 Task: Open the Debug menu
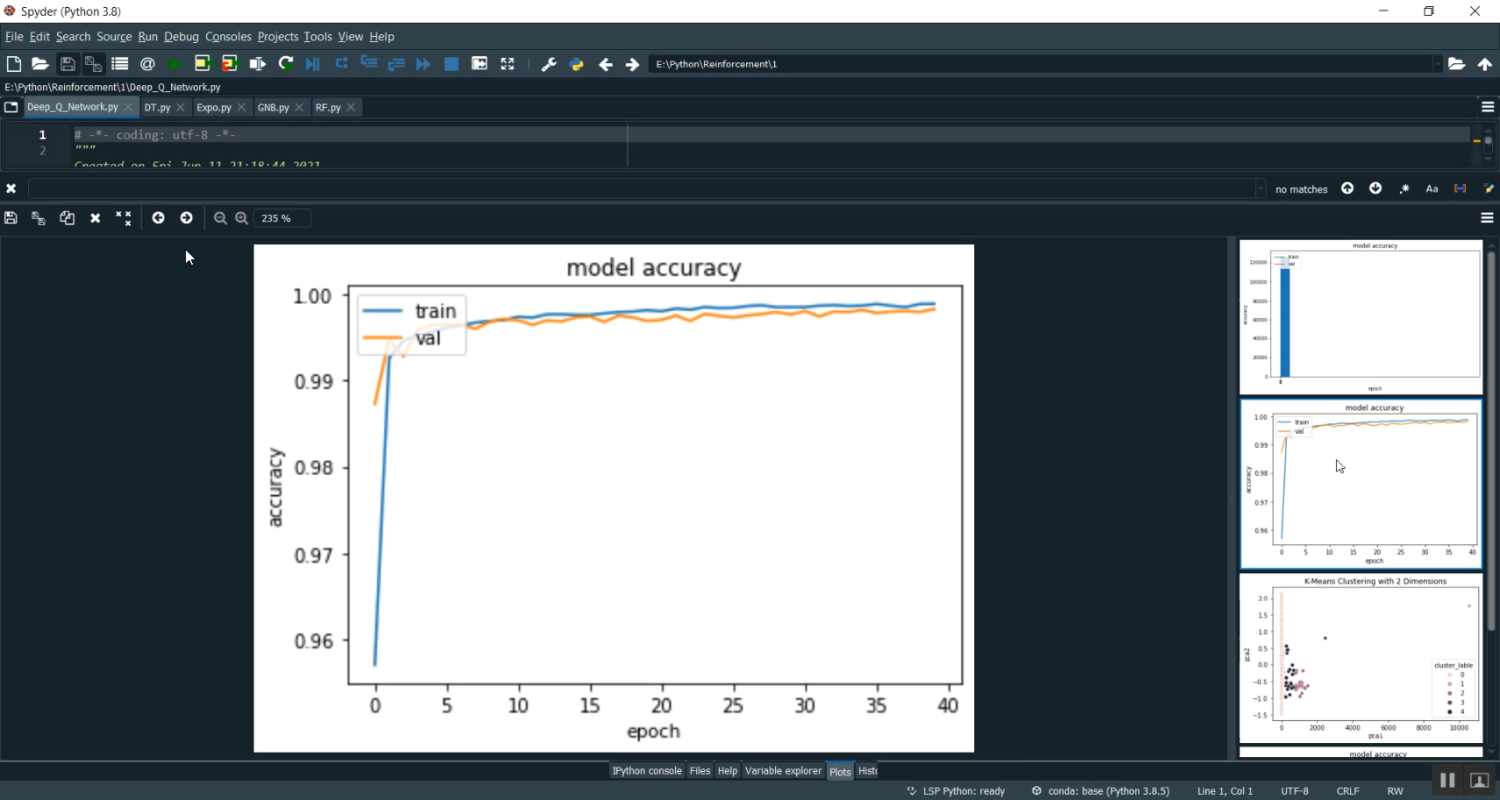[x=181, y=37]
